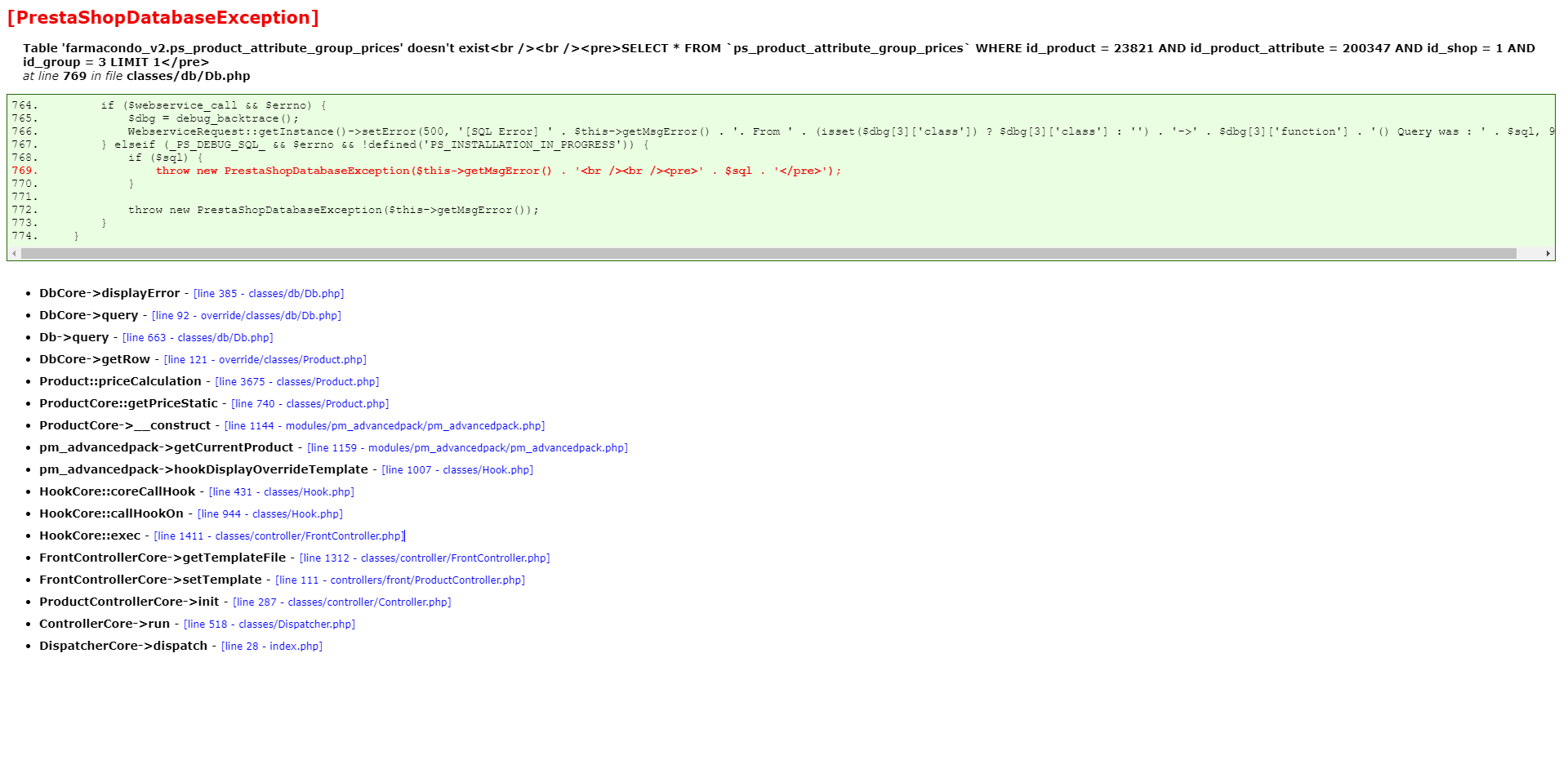
Task: Click code line 765 with debug_backtrace()
Action: [155, 118]
